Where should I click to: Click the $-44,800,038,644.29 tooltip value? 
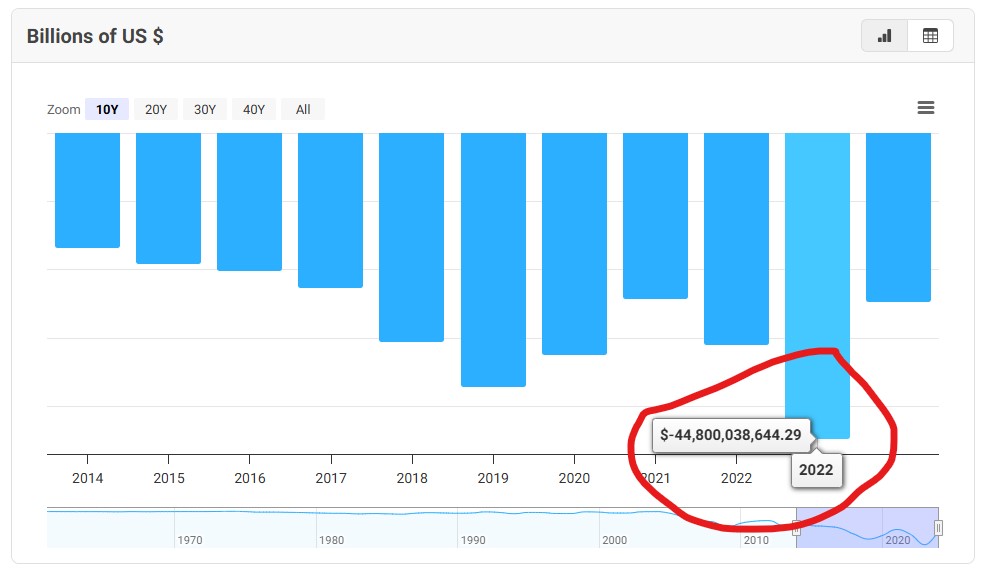click(730, 435)
